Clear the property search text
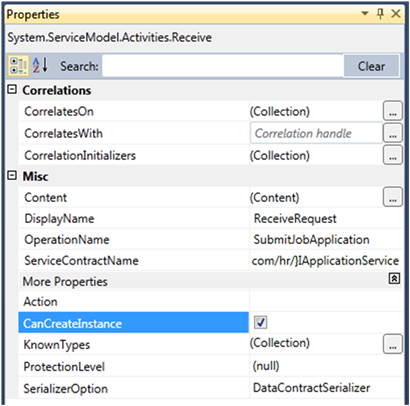Viewport: 410px width, 406px height. (x=371, y=66)
